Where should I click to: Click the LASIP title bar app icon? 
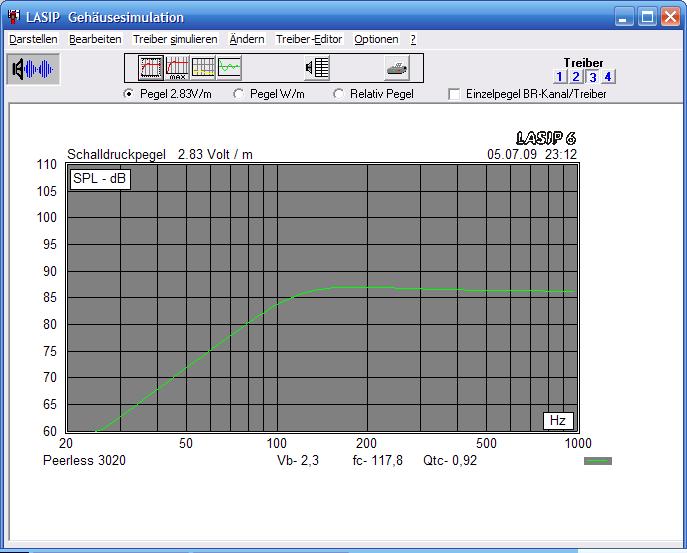click(x=14, y=18)
